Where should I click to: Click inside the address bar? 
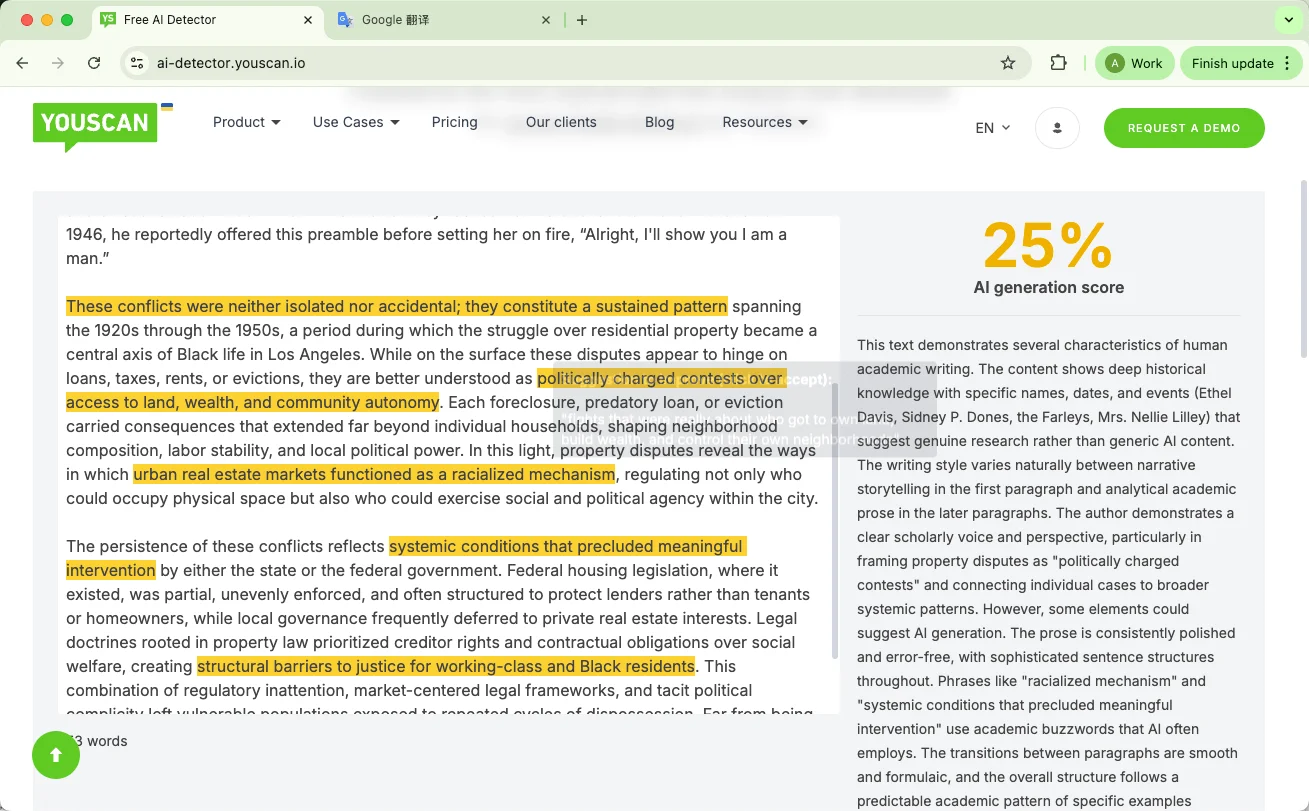click(400, 62)
